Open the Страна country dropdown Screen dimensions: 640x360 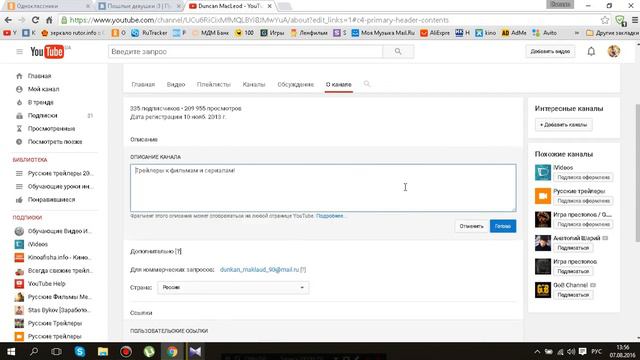233,287
